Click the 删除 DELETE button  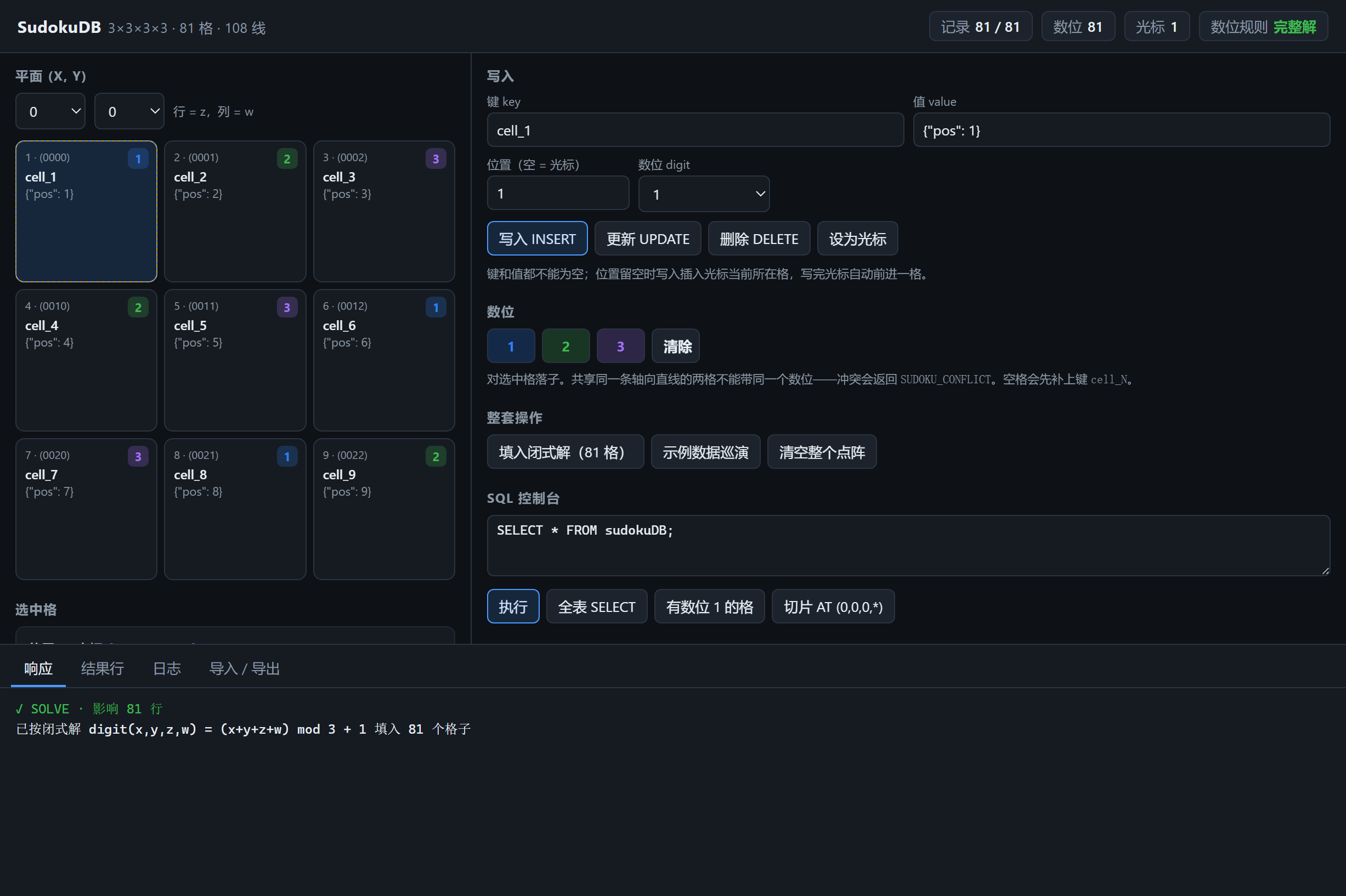[759, 239]
